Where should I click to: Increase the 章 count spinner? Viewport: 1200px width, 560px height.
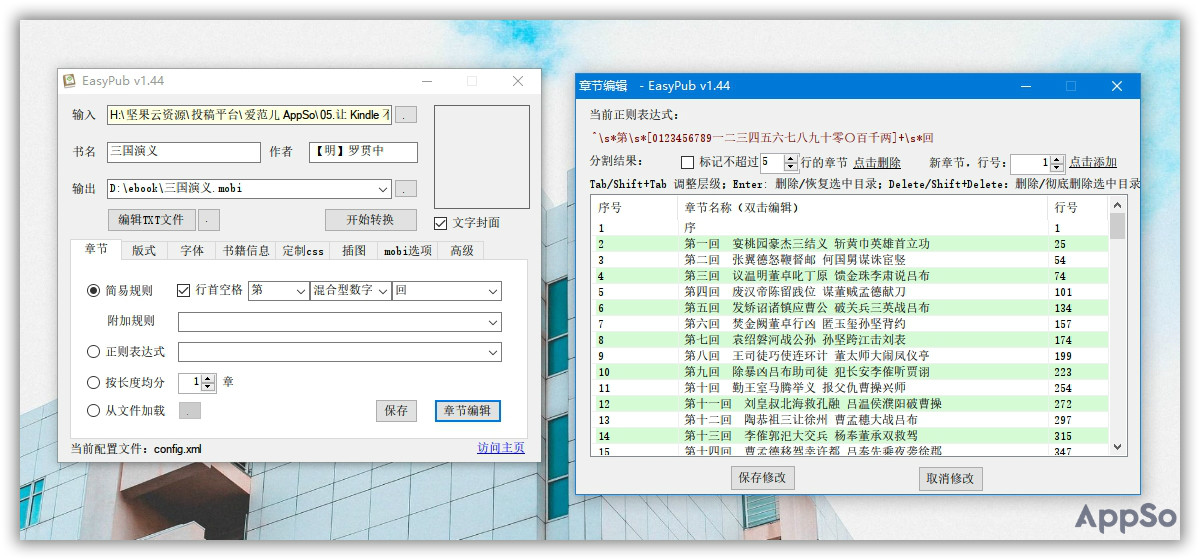(x=208, y=378)
